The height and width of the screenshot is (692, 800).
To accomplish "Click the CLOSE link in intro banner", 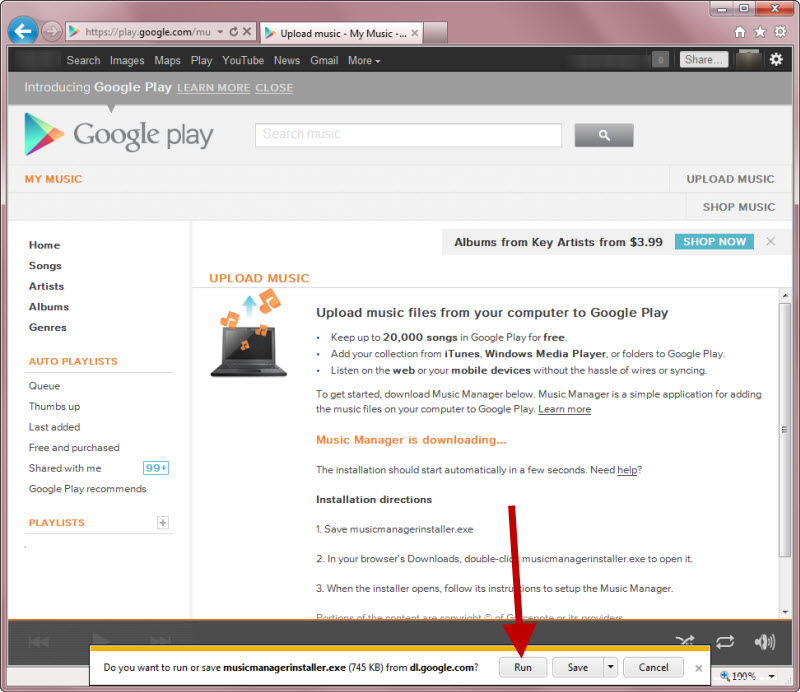I will (x=274, y=88).
